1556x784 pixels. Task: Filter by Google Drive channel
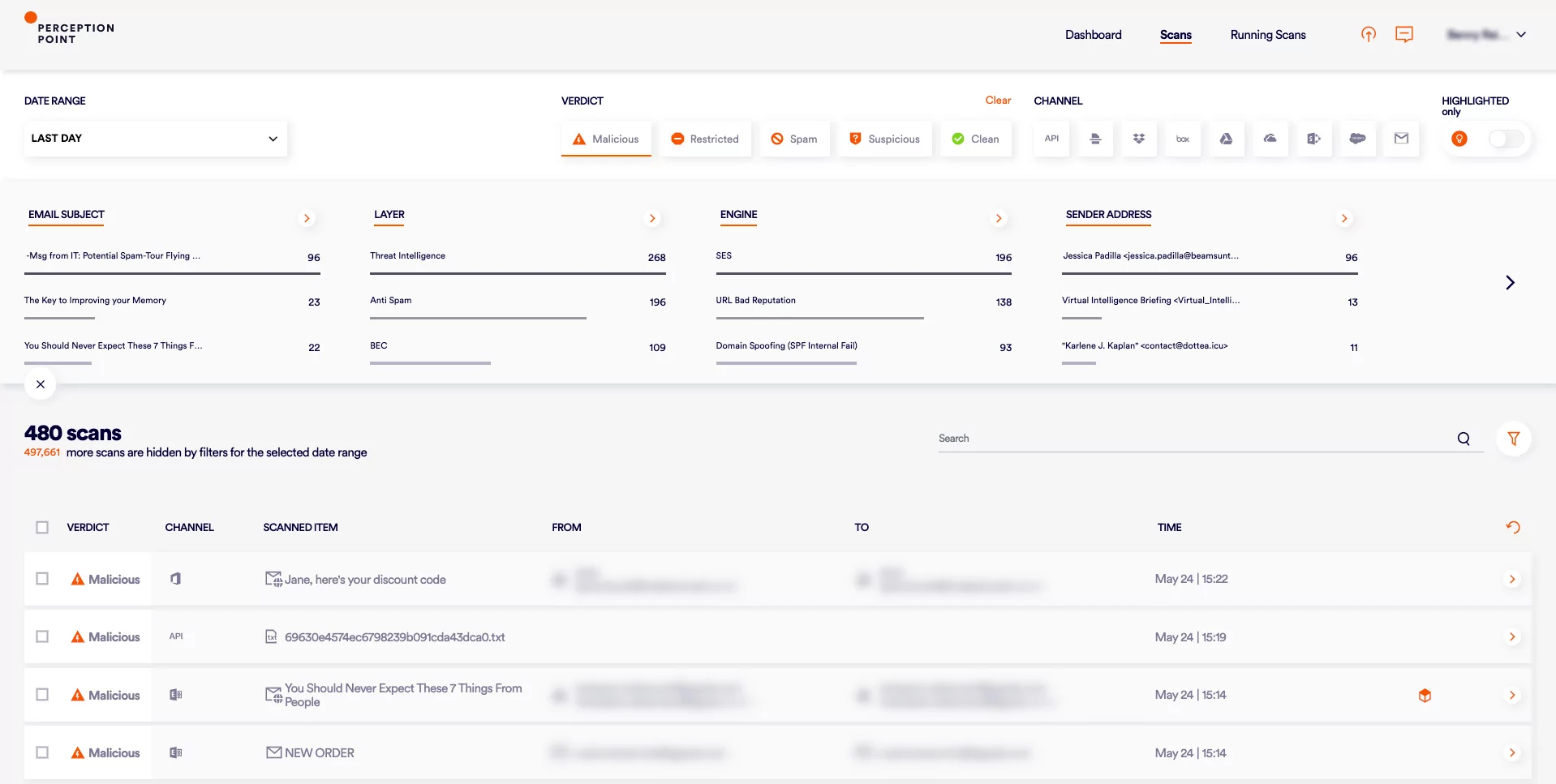click(1227, 139)
